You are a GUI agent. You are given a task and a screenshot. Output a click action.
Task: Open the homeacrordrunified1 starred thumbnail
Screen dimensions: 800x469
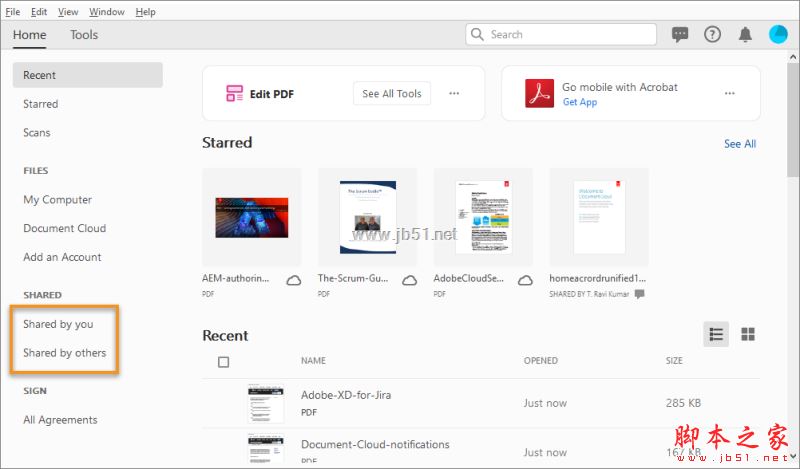click(599, 217)
